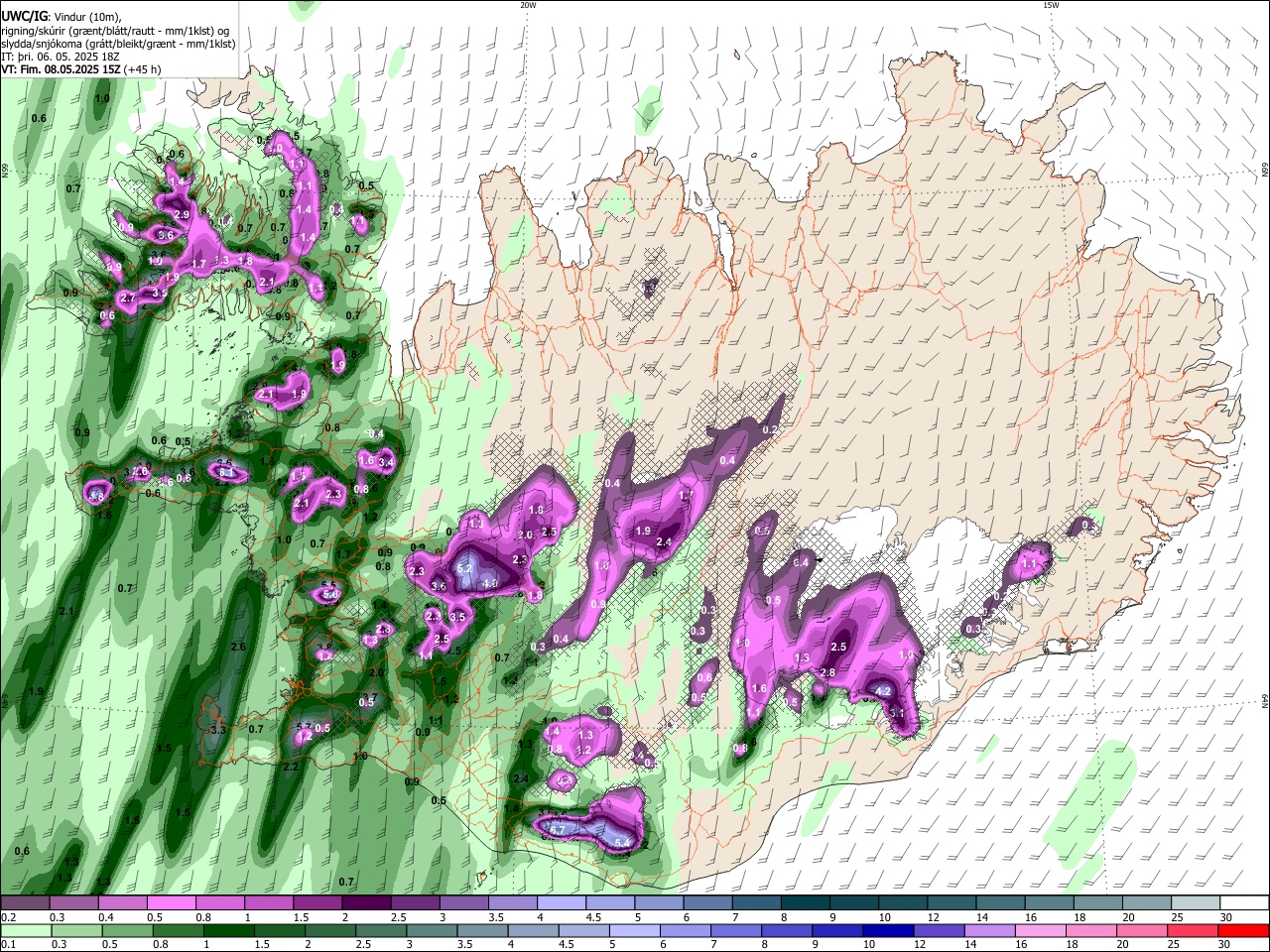This screenshot has width=1270, height=952.
Task: Click the 1.5–2 purple swatch in upper legend
Action: 317,903
